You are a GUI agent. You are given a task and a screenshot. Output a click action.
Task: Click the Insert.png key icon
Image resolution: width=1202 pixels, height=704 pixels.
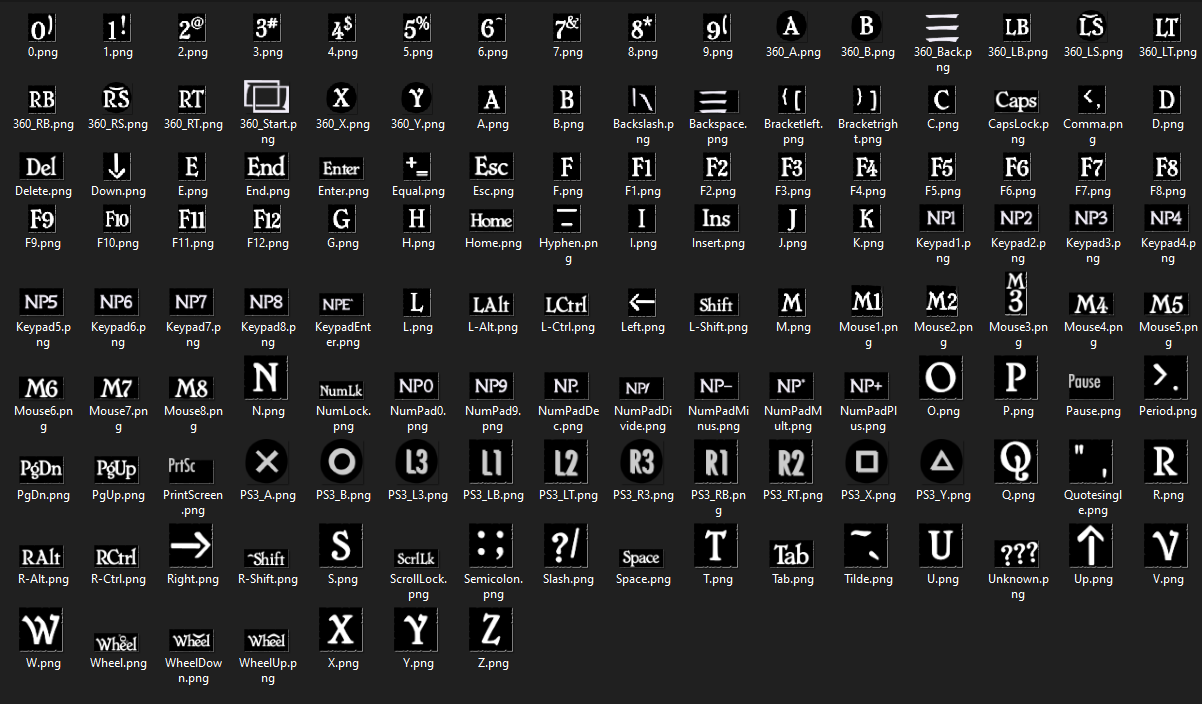[716, 219]
